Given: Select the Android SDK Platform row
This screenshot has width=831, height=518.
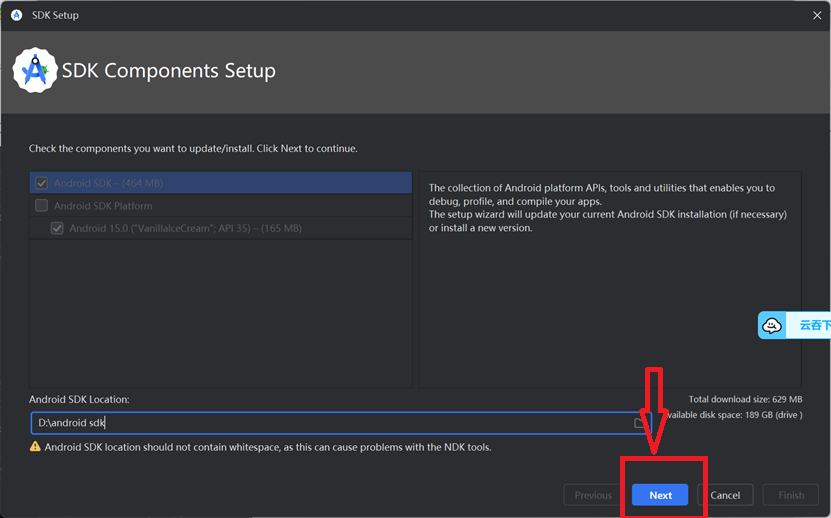Looking at the screenshot, I should pyautogui.click(x=220, y=206).
